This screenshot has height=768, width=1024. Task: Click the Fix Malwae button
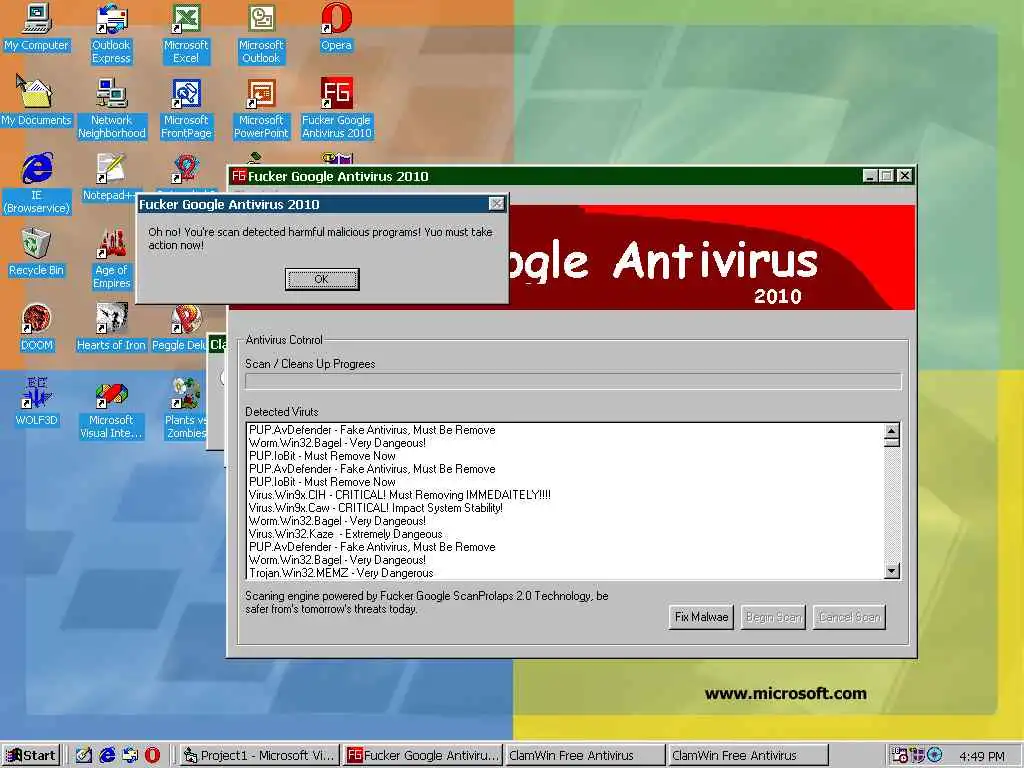point(701,617)
